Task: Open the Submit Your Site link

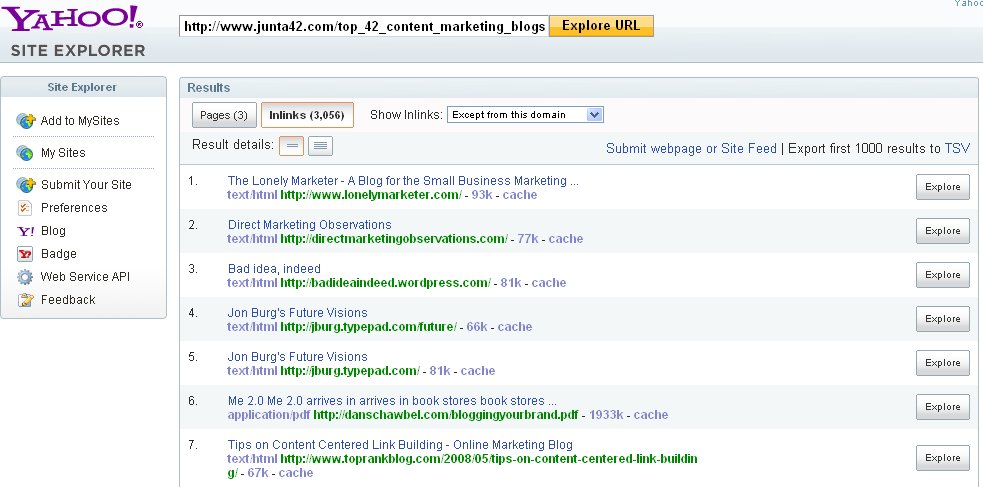Action: (86, 185)
